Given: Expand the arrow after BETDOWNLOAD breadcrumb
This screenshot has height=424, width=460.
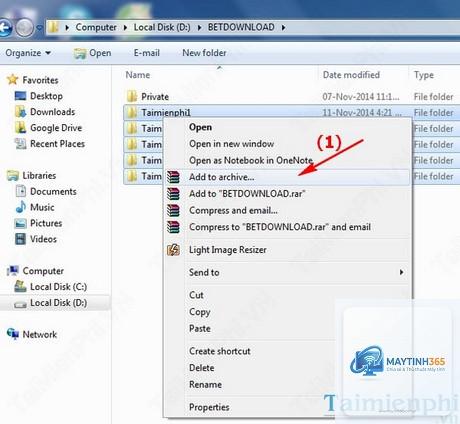Looking at the screenshot, I should point(283,27).
